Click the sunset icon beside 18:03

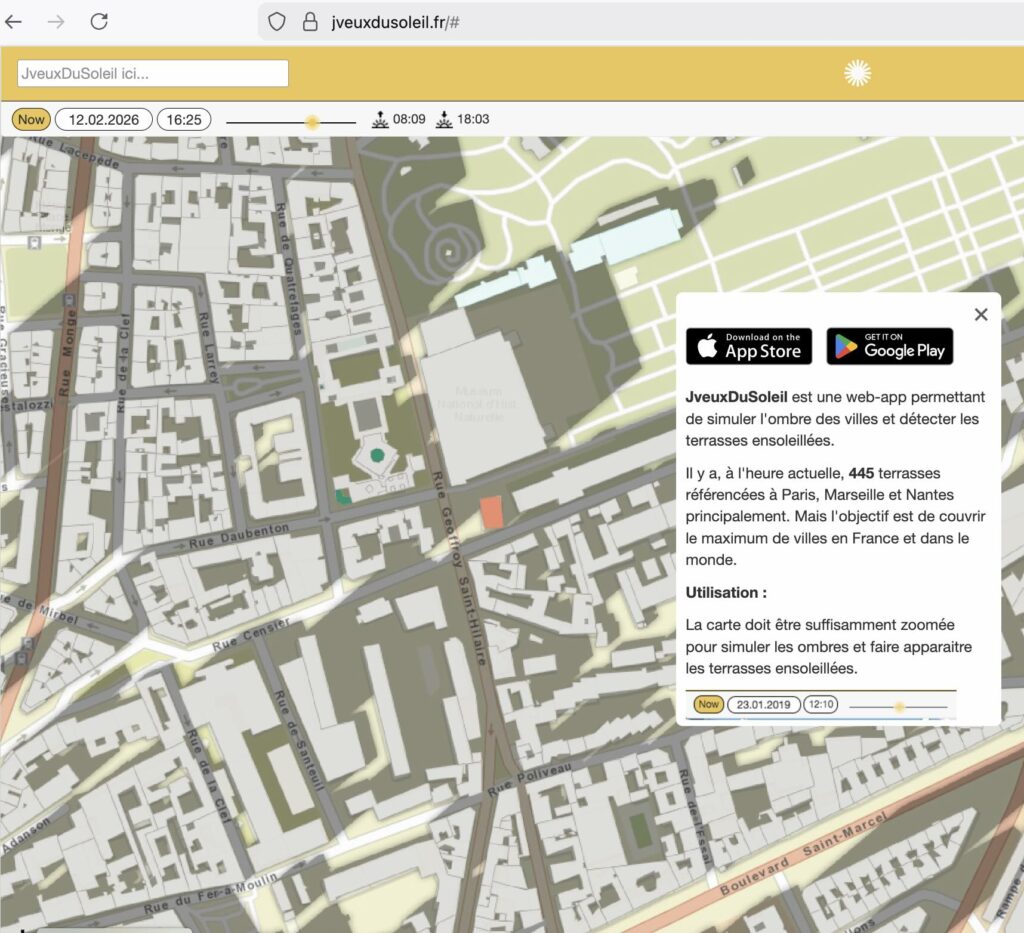point(444,120)
